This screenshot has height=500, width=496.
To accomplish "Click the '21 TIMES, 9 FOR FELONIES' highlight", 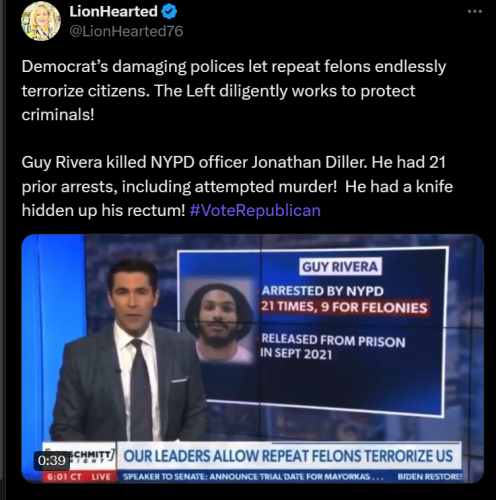I will pos(344,307).
